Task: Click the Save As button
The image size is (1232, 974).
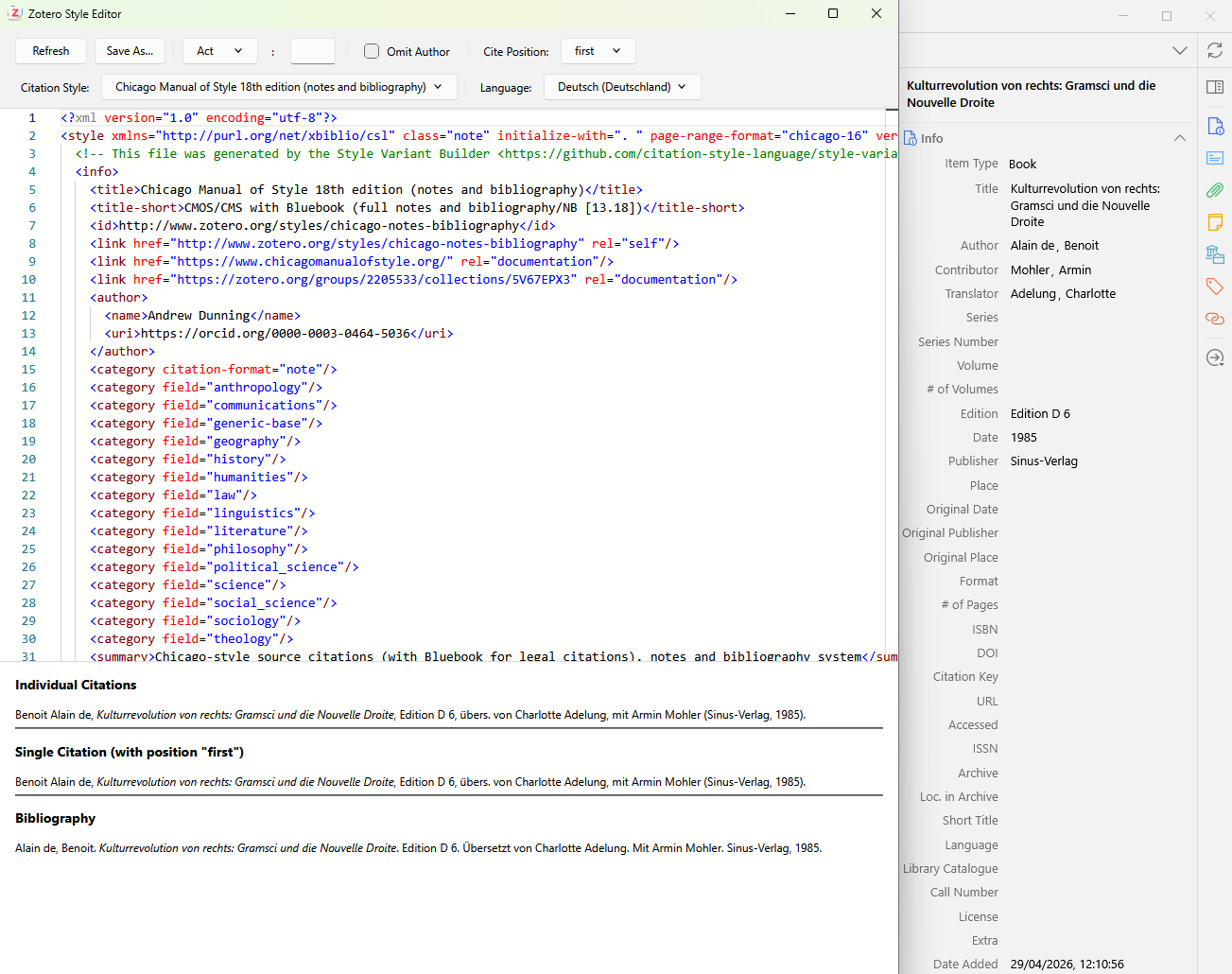Action: pos(130,51)
